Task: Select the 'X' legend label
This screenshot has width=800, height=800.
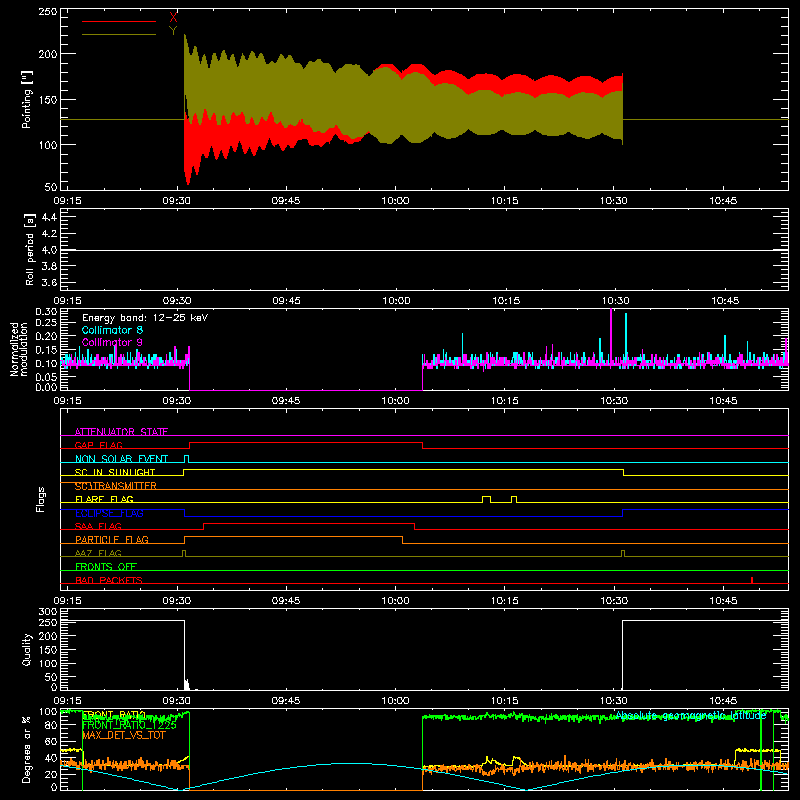Action: coord(173,18)
